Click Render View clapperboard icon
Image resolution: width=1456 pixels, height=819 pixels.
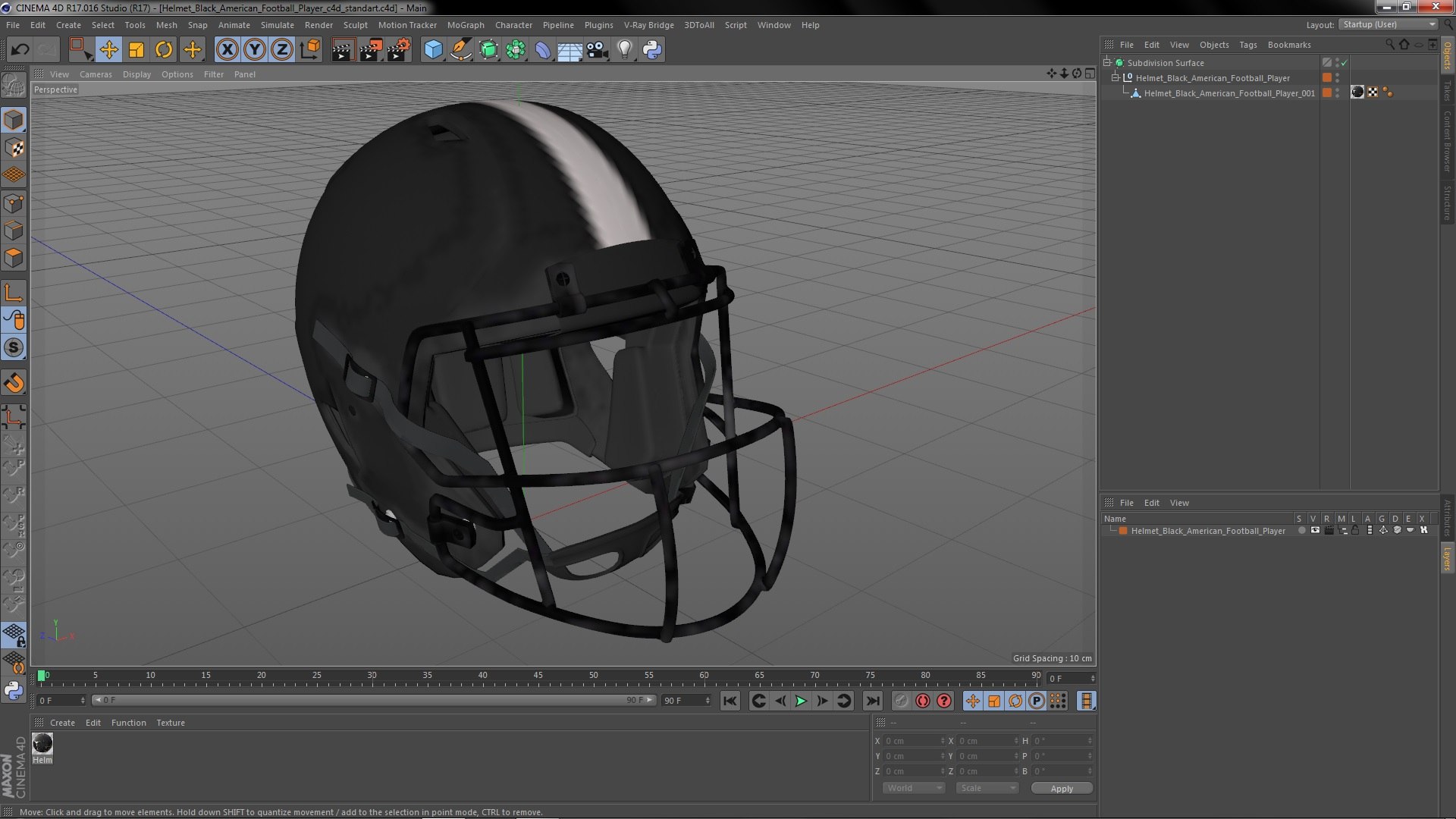[343, 50]
